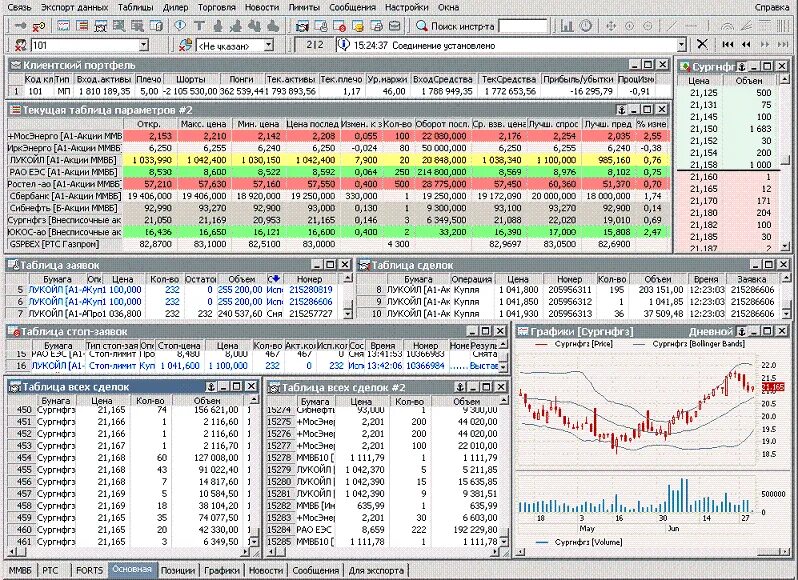
Task: Toggle anchor pin on Сургнфг quotes window
Action: tap(742, 67)
